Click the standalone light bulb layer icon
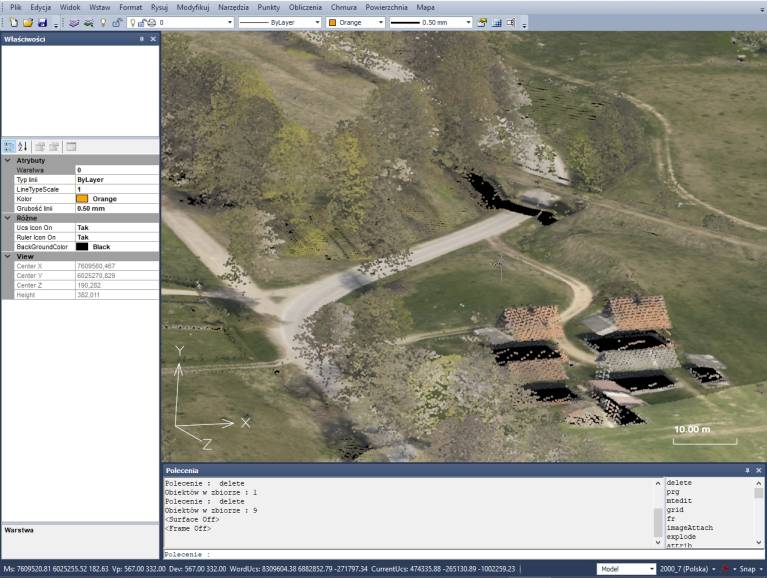The image size is (767, 578). [103, 22]
